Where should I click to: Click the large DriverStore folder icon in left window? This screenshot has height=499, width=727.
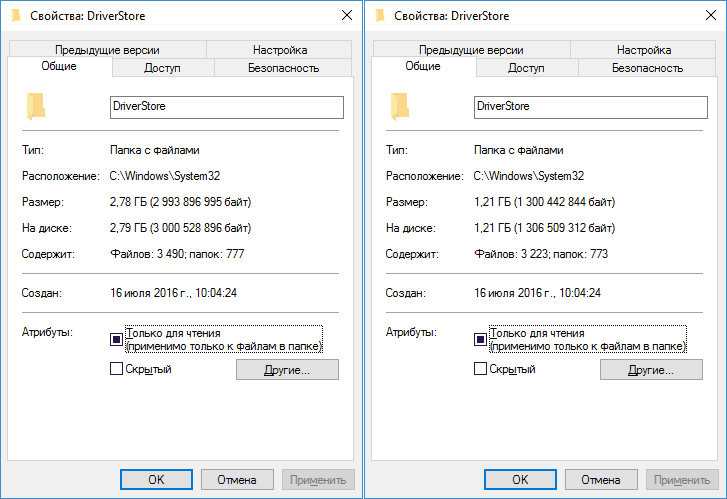tap(36, 106)
